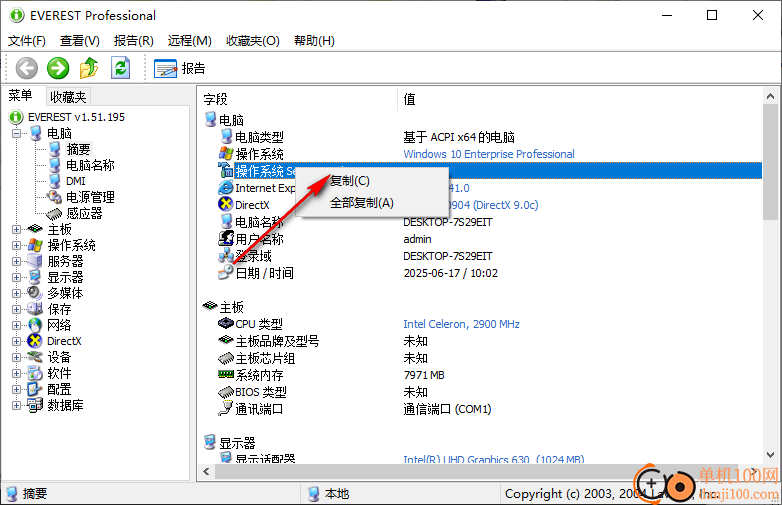
Task: Click the 多媒体 speaker tree icon
Action: pyautogui.click(x=35, y=293)
